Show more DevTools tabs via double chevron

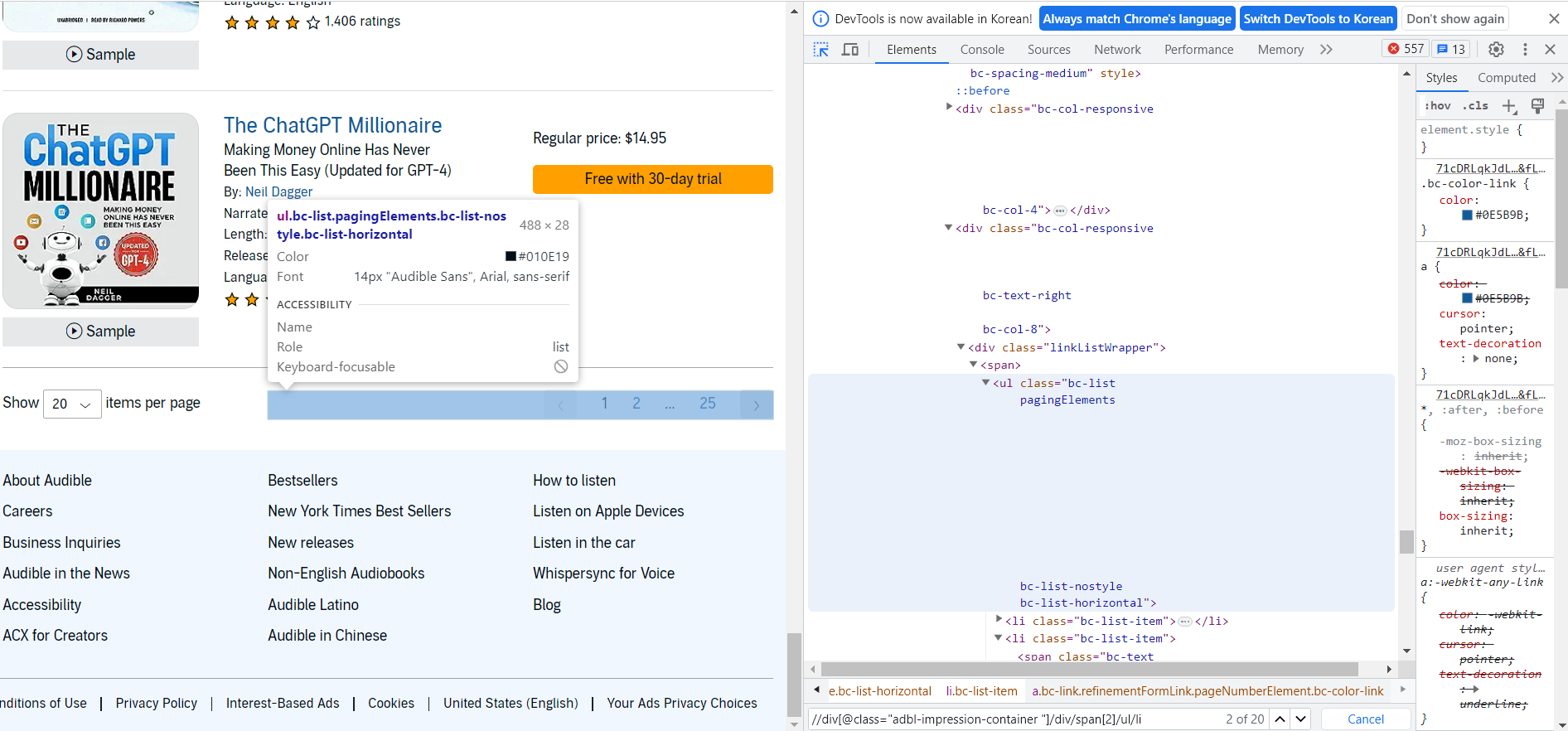(x=1327, y=50)
